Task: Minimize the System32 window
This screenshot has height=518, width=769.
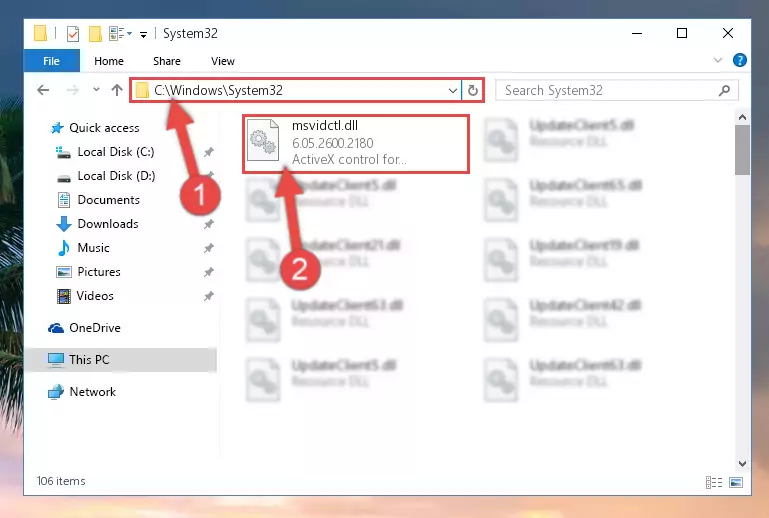Action: click(637, 33)
